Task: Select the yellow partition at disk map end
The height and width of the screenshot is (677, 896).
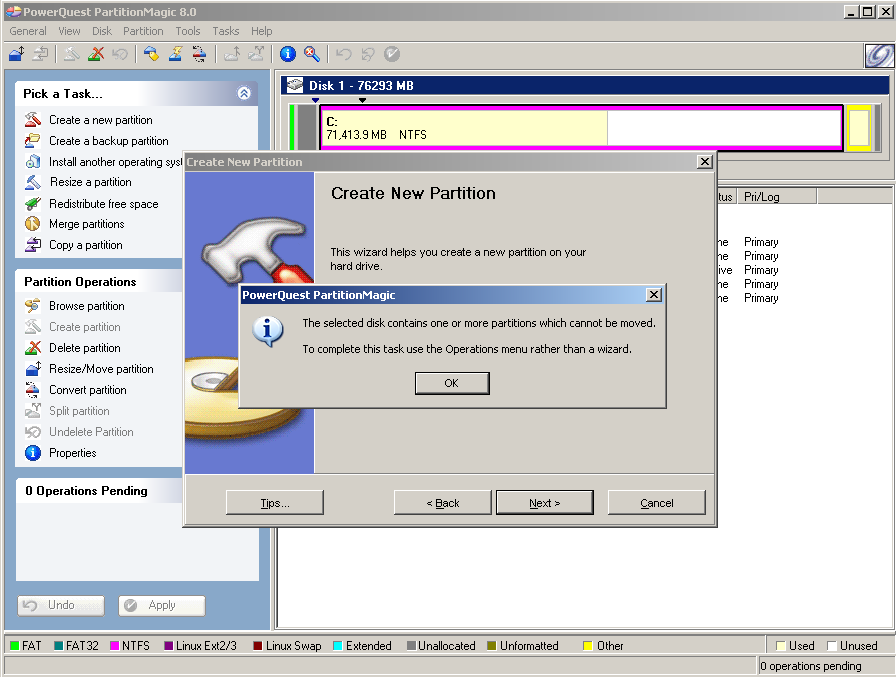Action: (859, 128)
